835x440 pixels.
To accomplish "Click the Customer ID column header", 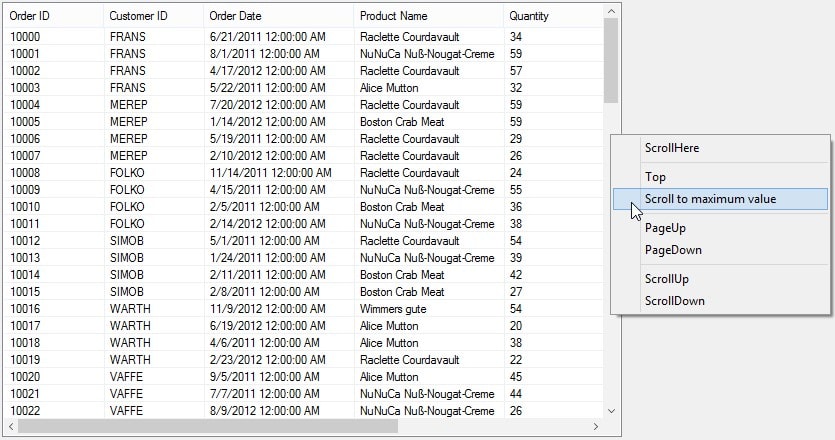I will click(153, 16).
